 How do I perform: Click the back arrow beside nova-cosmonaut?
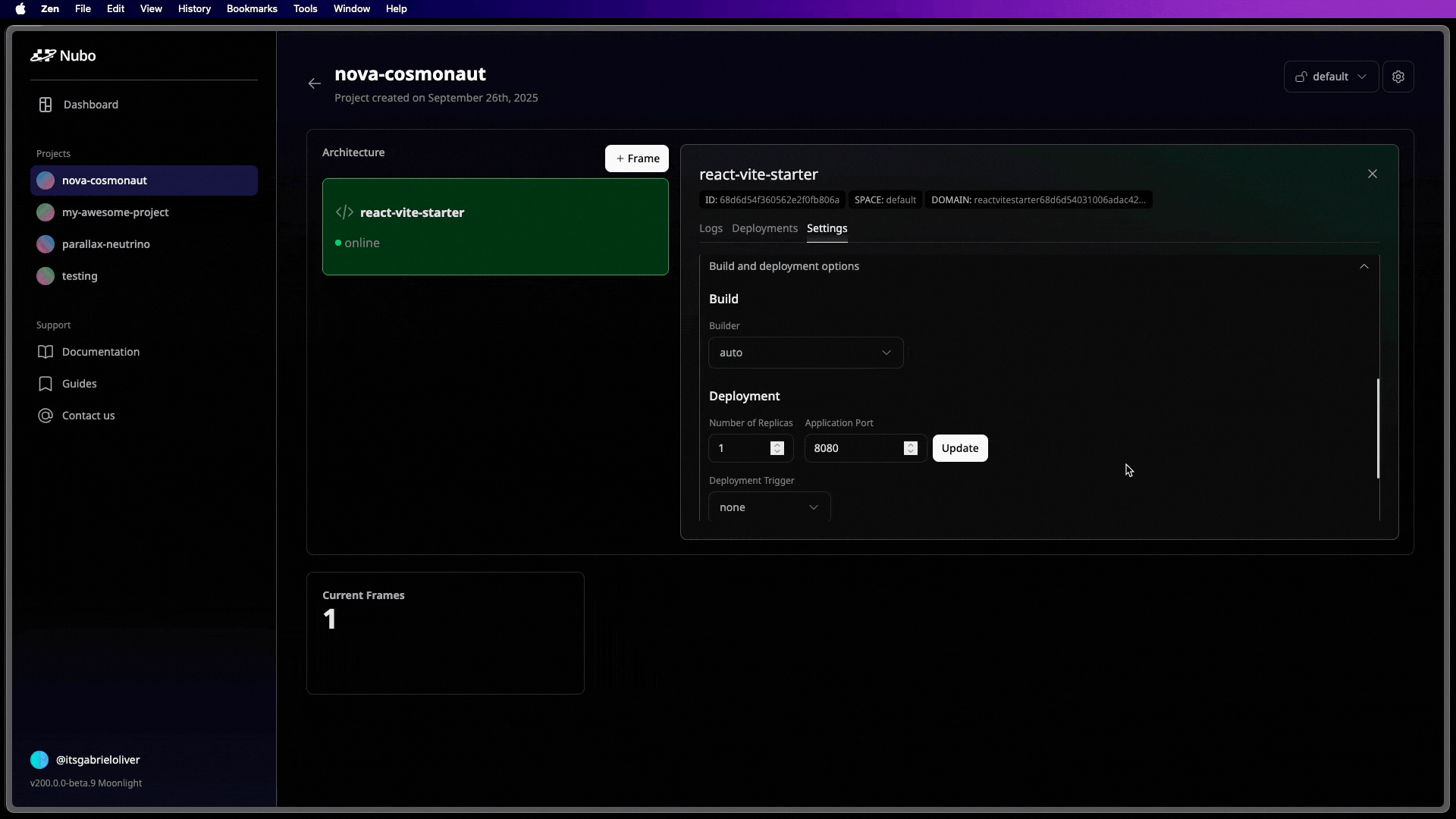click(315, 83)
